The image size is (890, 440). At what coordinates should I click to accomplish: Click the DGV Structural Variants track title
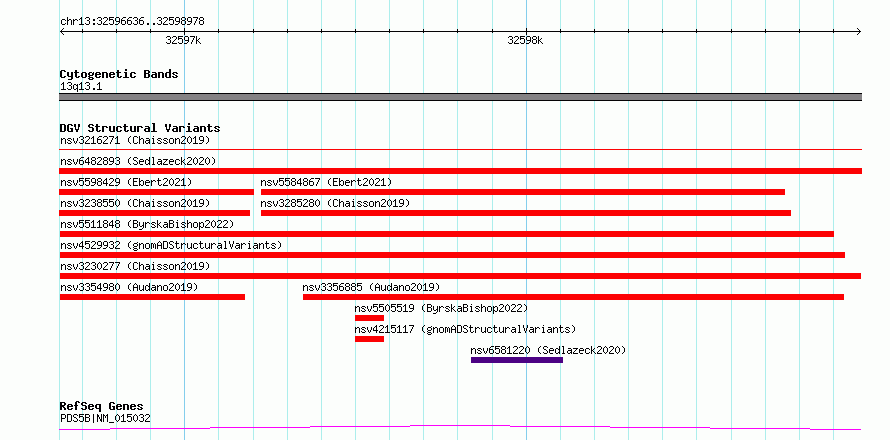140,128
